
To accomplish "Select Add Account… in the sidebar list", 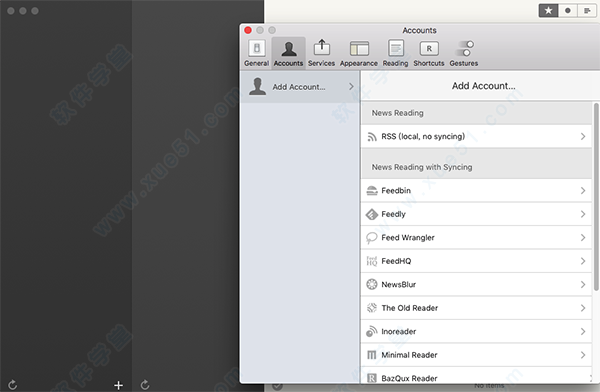I will click(x=300, y=87).
